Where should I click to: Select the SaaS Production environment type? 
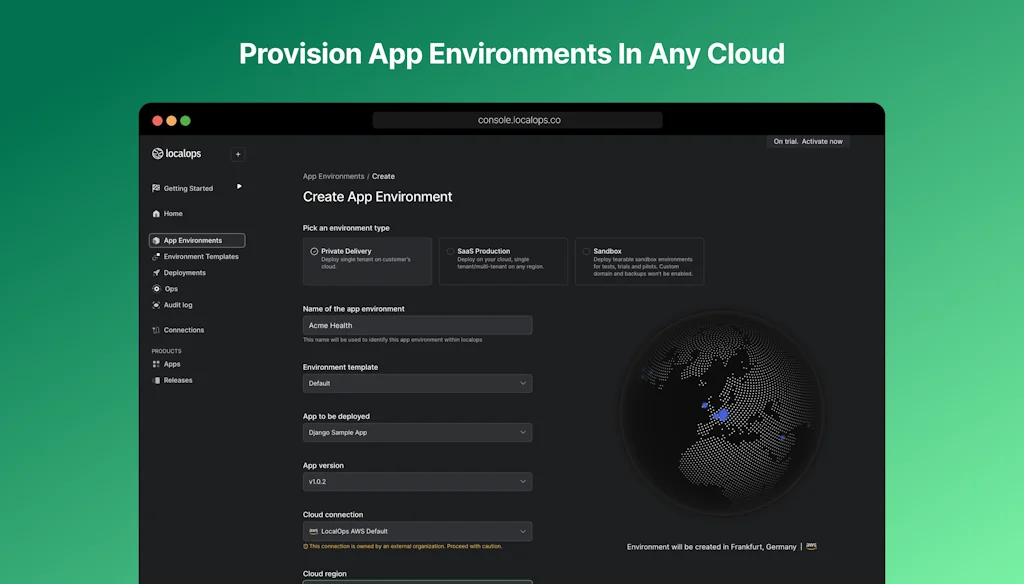point(503,260)
